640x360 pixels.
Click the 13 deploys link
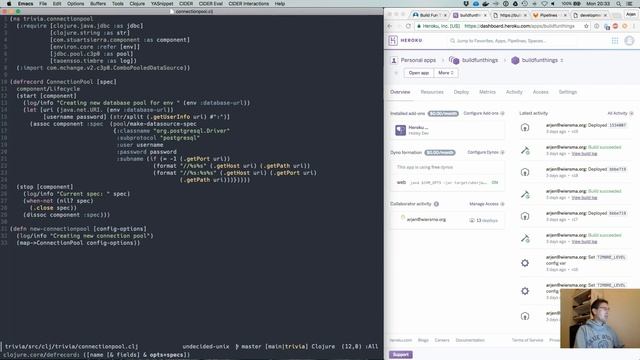click(484, 220)
